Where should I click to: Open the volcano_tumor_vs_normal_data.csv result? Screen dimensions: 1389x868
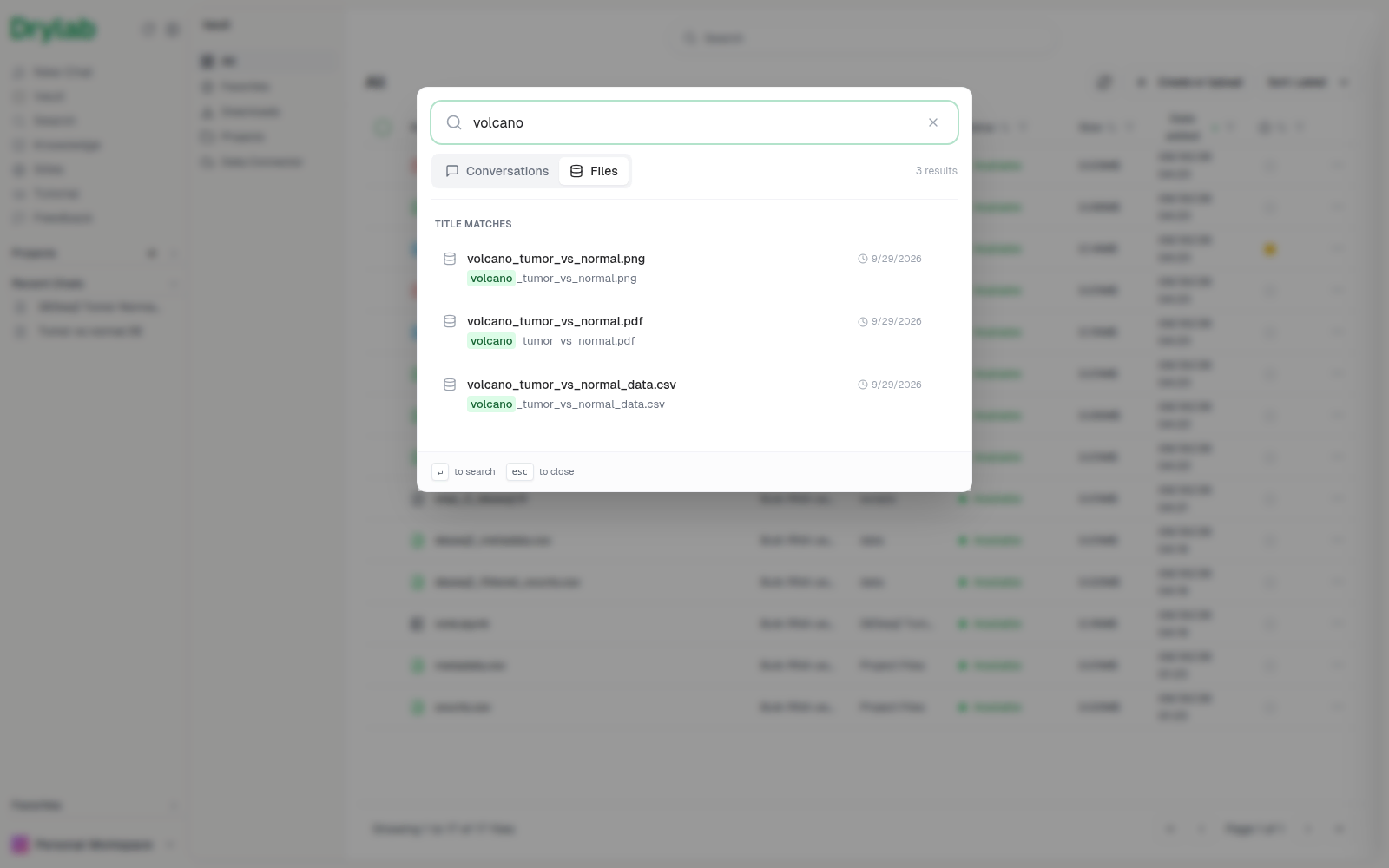tap(694, 394)
